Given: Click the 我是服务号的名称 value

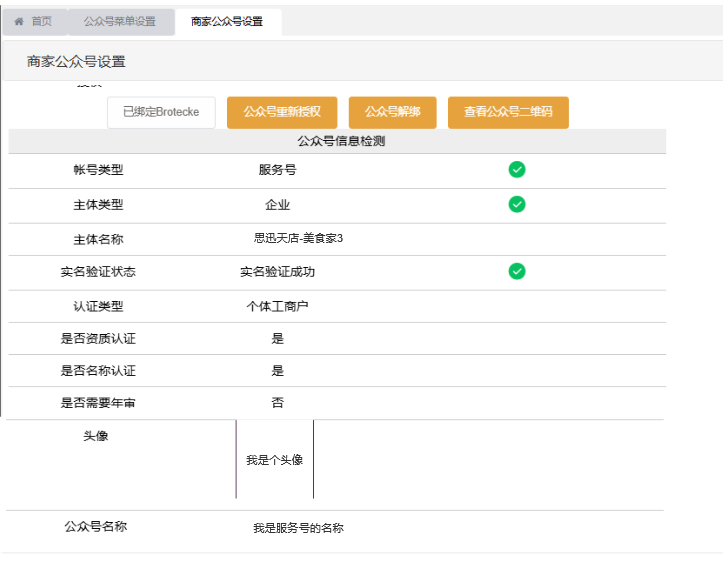Looking at the screenshot, I should pos(298,528).
